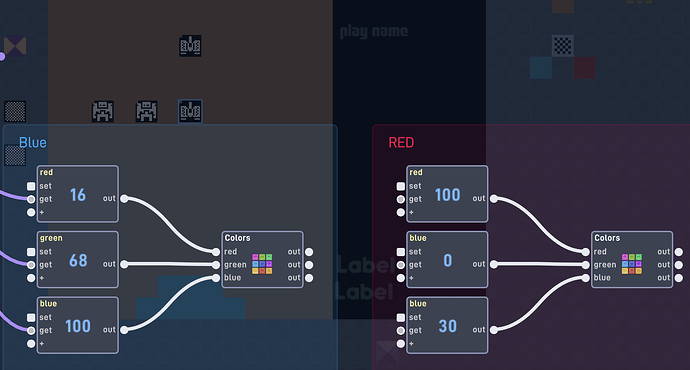
Task: Click the set port of RED group's red node
Action: pyautogui.click(x=400, y=186)
